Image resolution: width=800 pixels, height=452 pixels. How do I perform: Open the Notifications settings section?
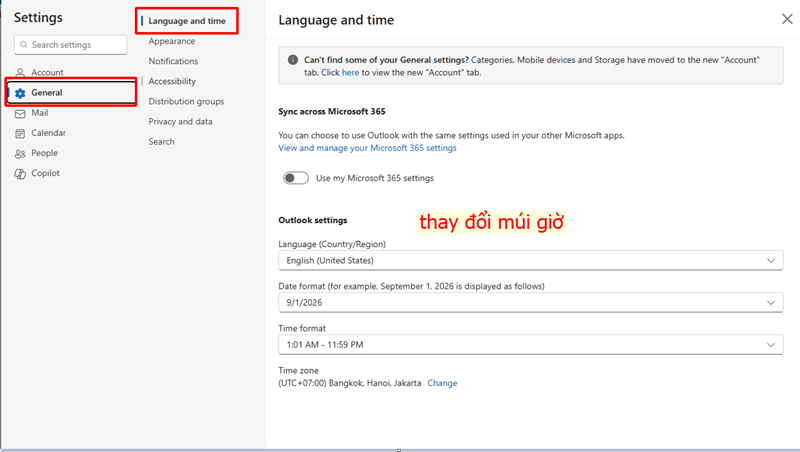pos(173,61)
